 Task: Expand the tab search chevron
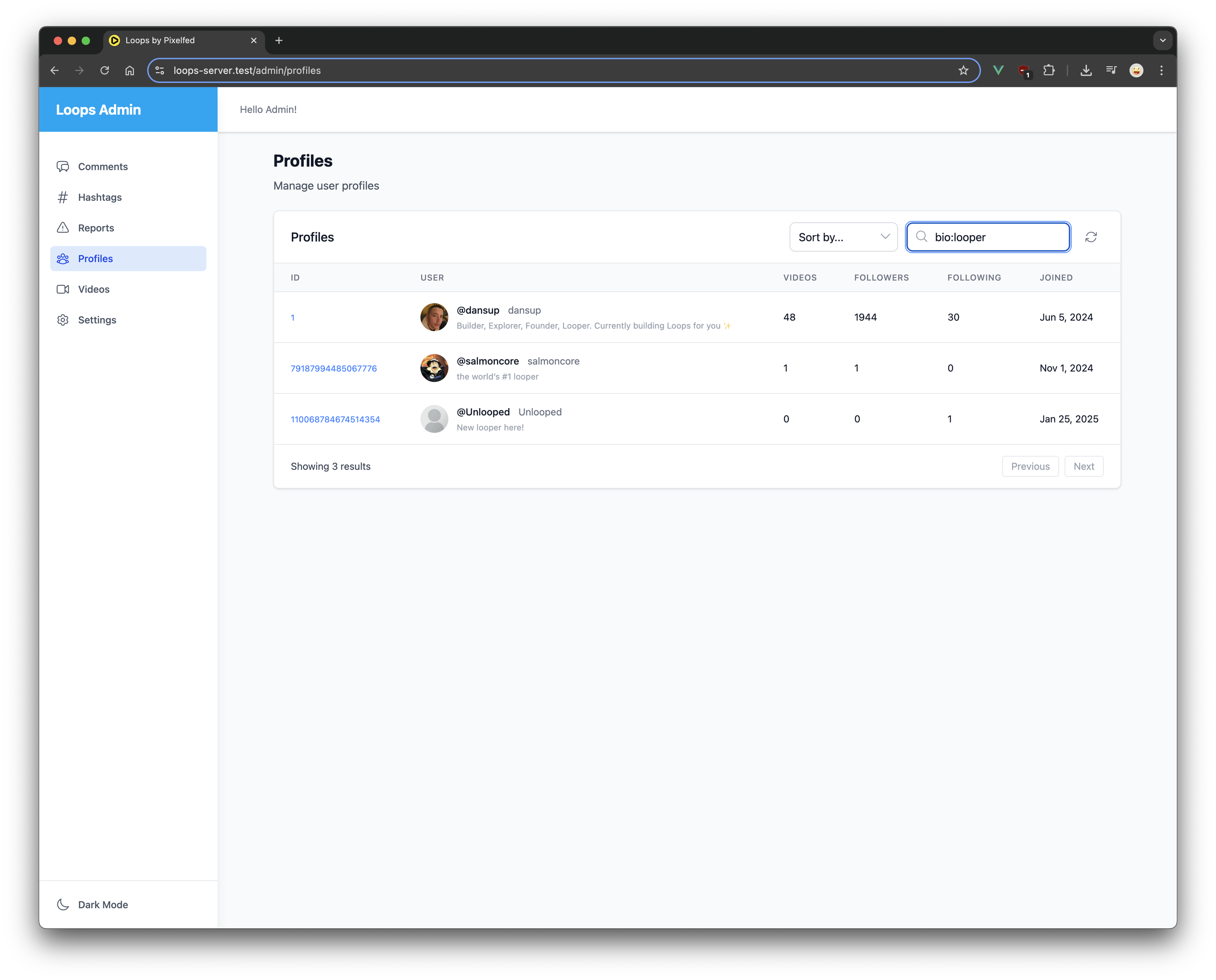[1163, 41]
